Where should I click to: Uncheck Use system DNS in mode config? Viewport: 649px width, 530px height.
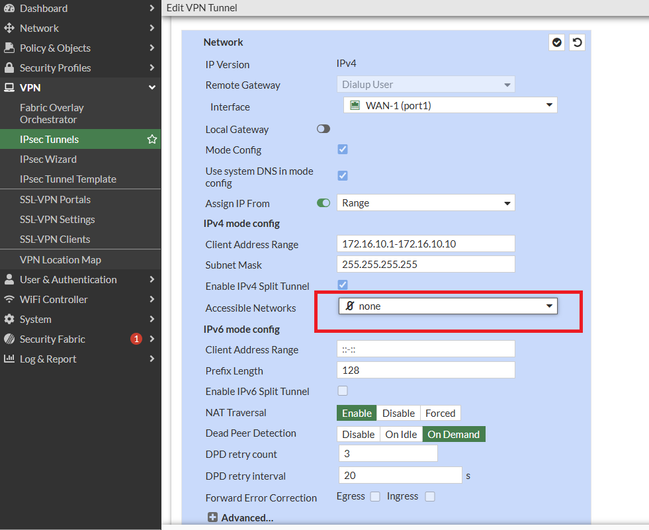[x=343, y=176]
